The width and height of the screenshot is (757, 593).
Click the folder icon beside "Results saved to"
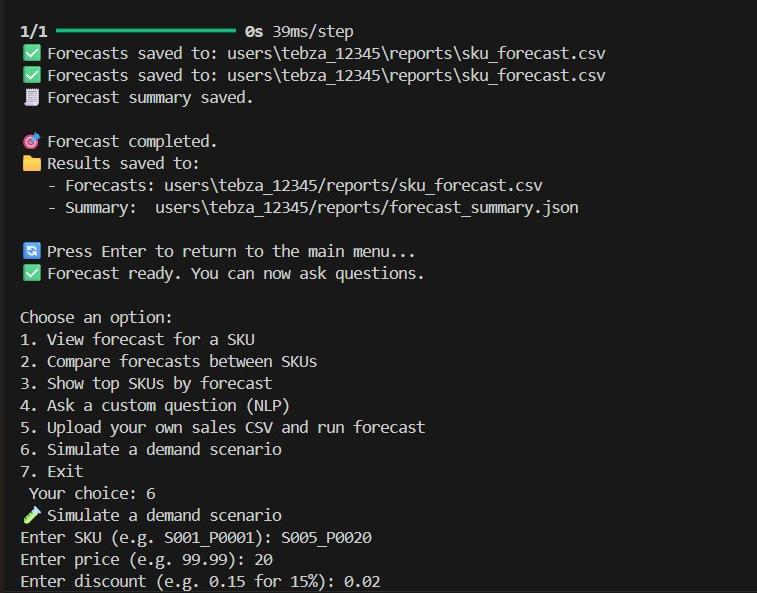click(31, 164)
